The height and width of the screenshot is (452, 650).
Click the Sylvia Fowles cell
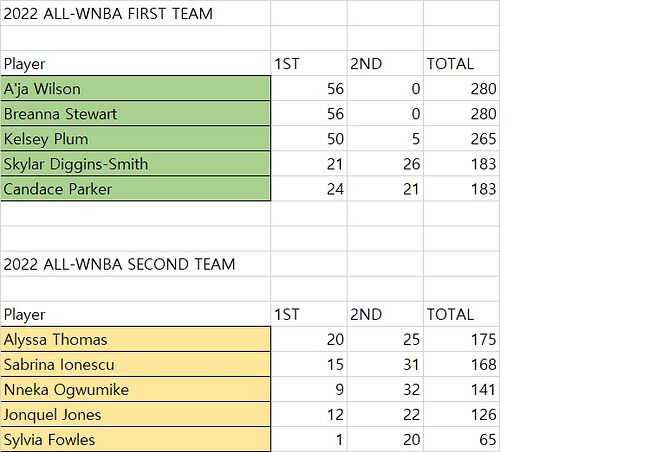coord(135,440)
